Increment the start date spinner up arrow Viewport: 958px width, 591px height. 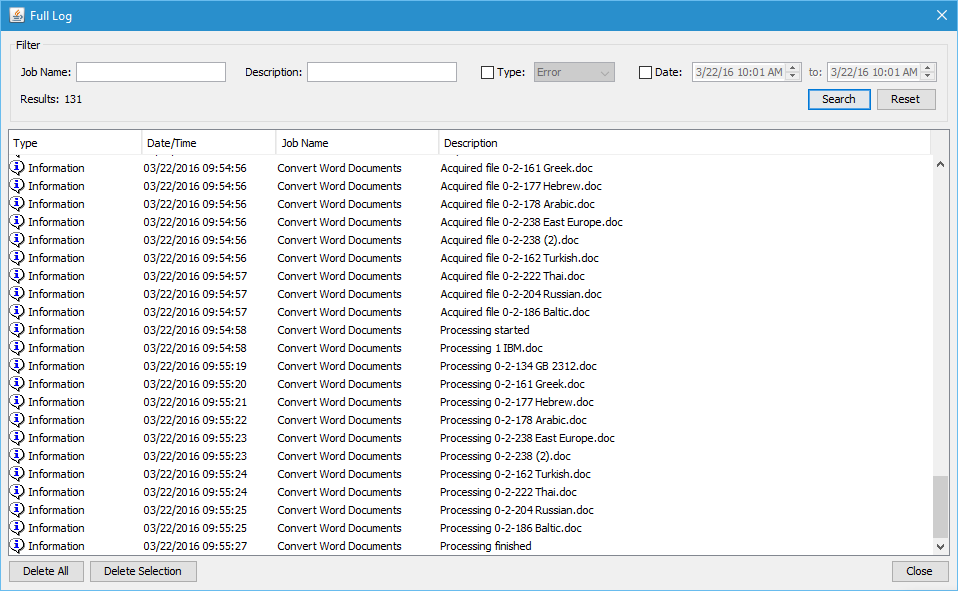point(793,68)
